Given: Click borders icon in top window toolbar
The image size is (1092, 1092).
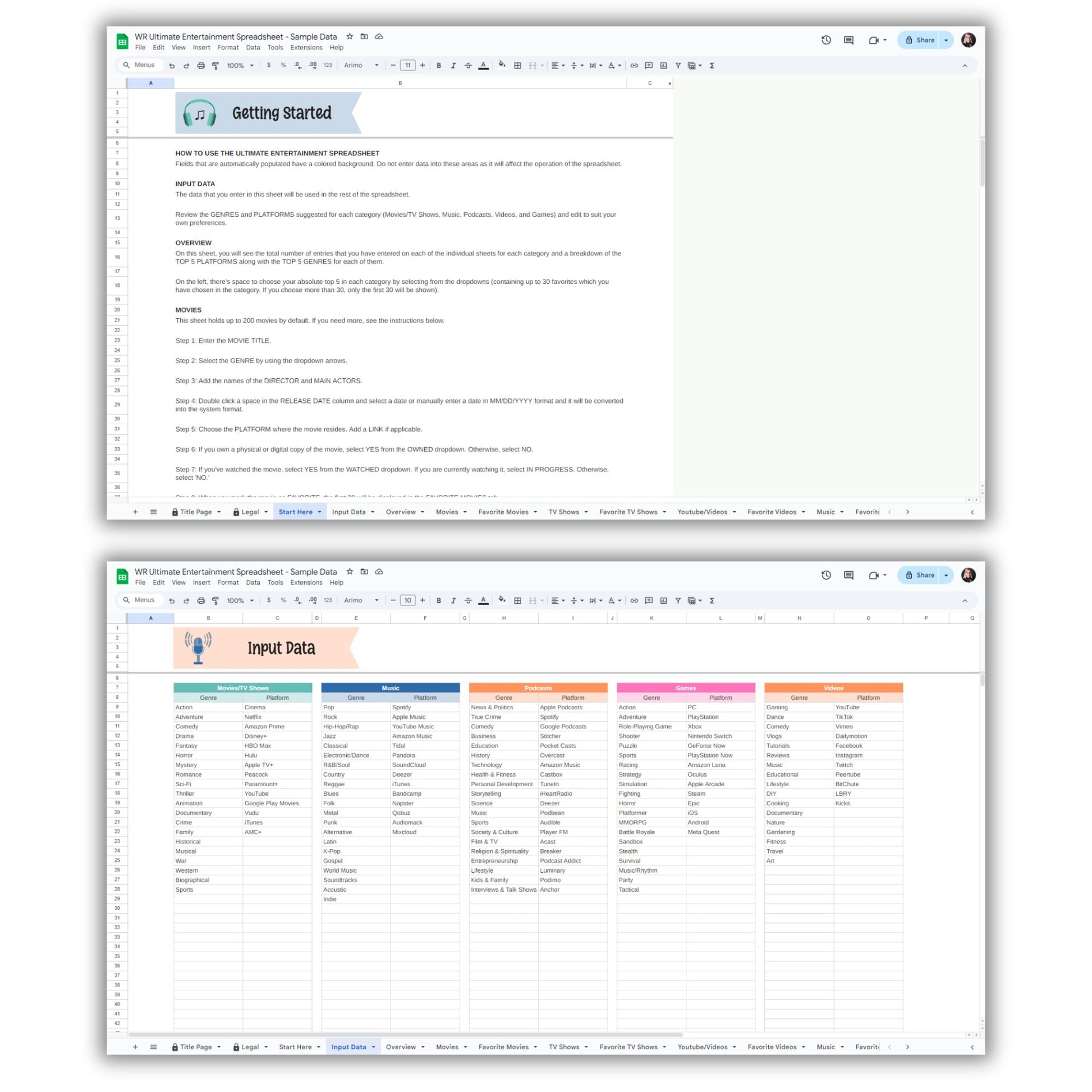Looking at the screenshot, I should [517, 66].
